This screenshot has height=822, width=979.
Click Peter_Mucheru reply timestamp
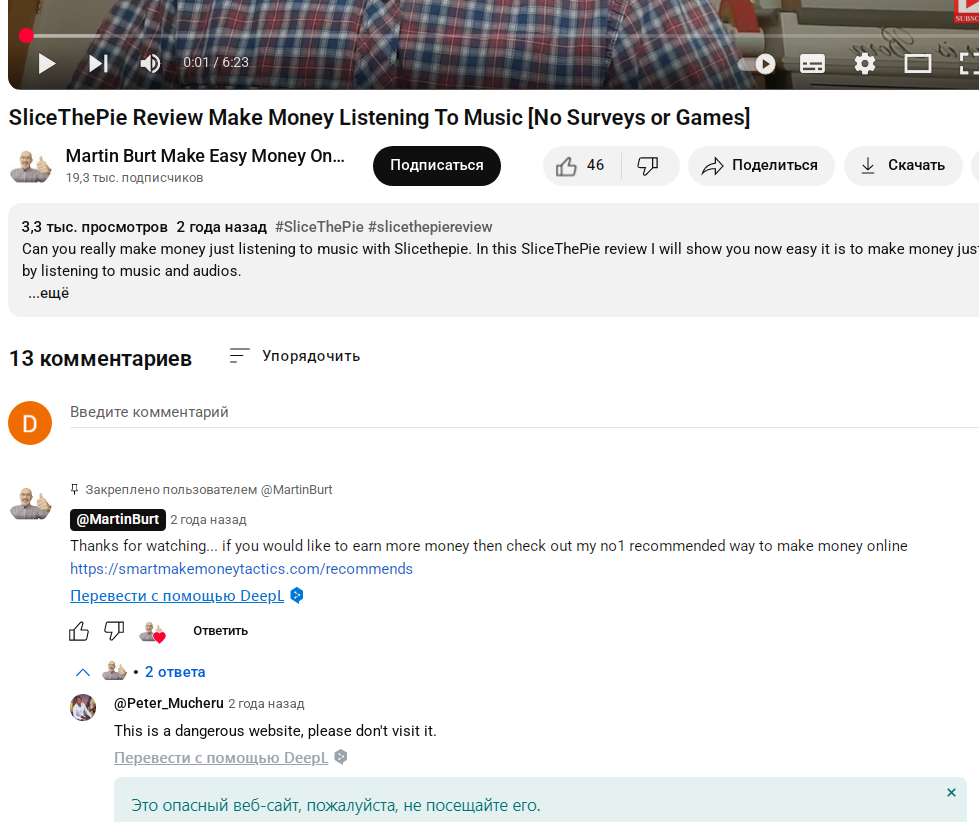point(267,704)
